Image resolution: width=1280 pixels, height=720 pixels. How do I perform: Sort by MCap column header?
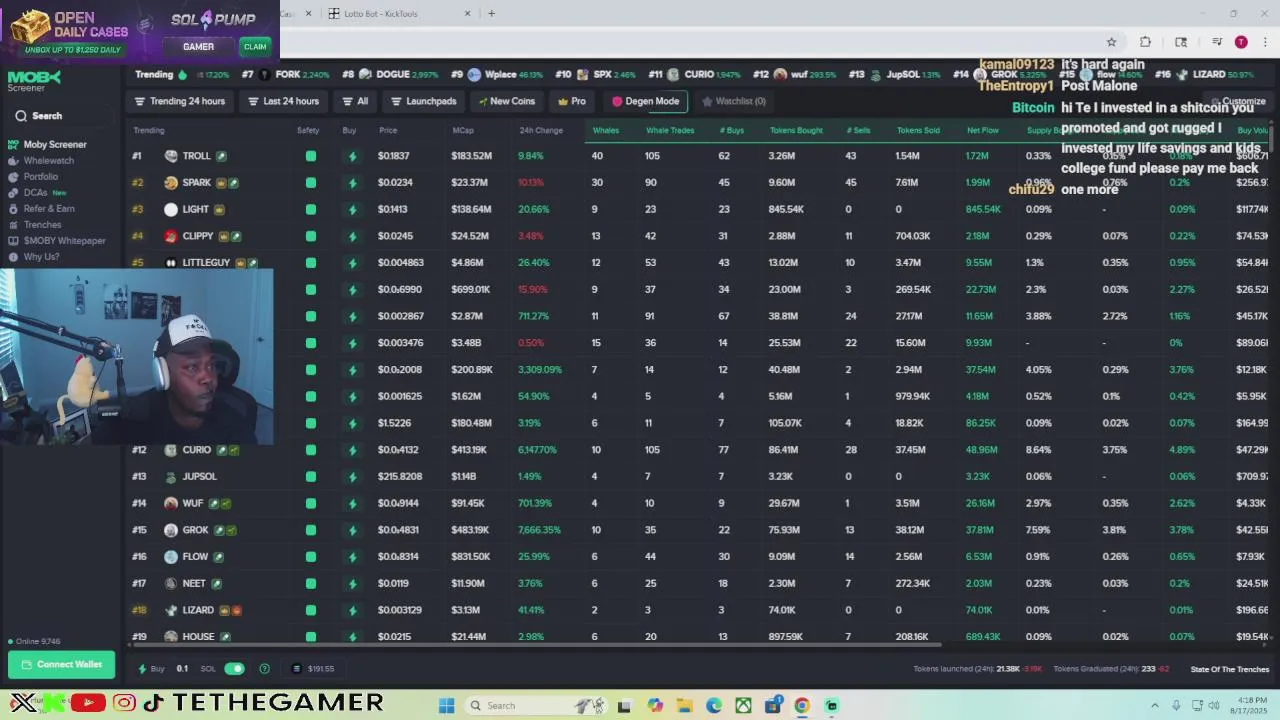[x=463, y=130]
